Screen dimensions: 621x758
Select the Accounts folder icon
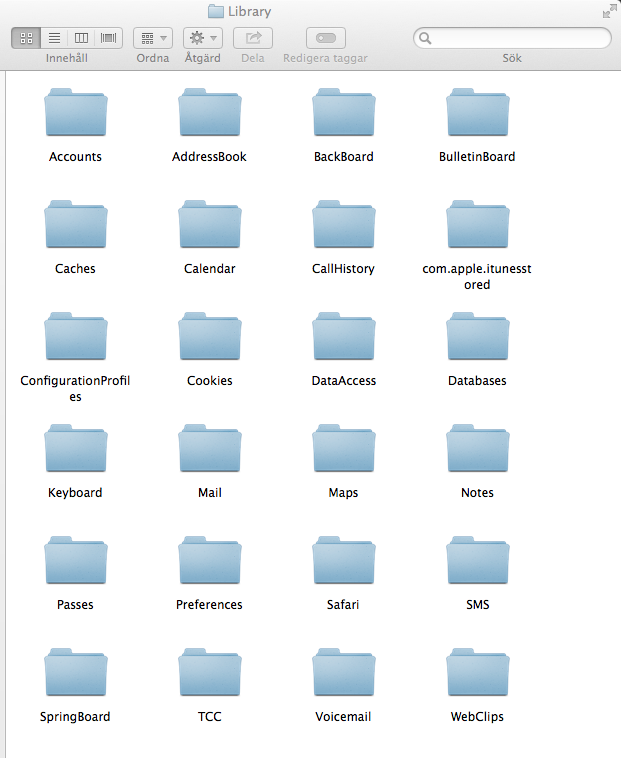click(76, 112)
